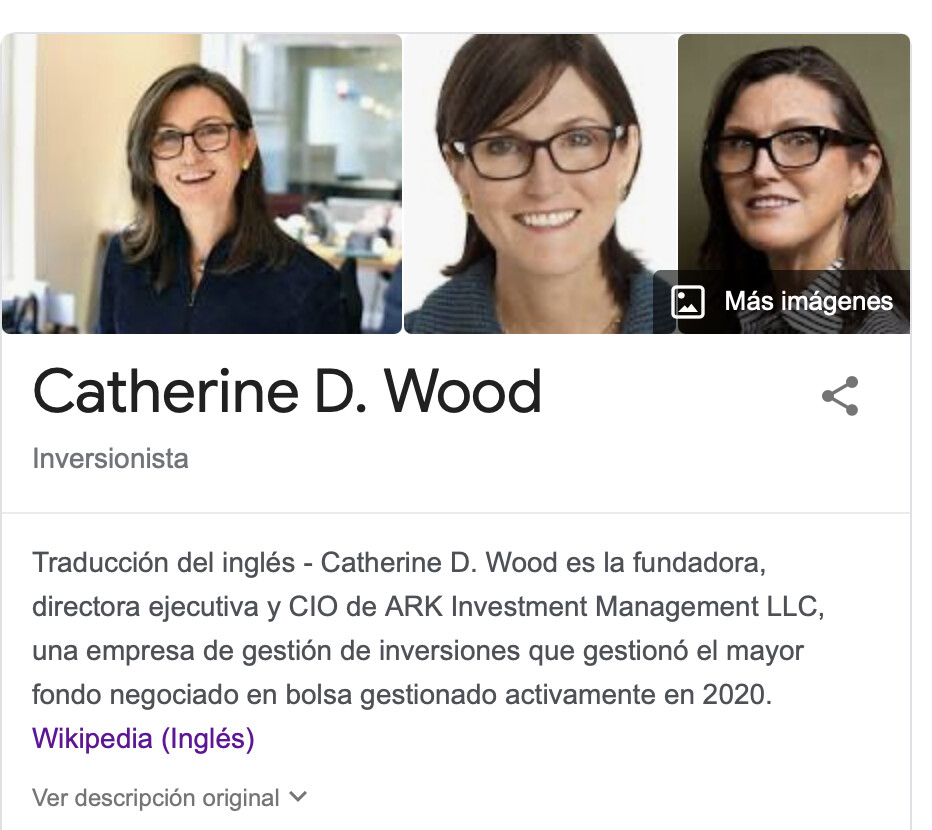Click ARK Investment Management LLC text
932x830 pixels.
pyautogui.click(x=602, y=607)
